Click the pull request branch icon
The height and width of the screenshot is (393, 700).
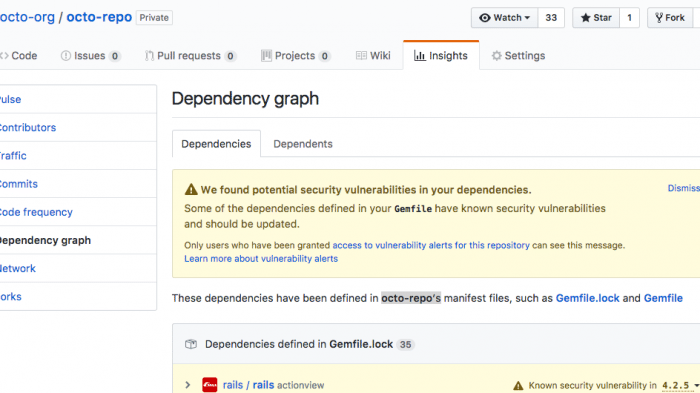coord(149,56)
